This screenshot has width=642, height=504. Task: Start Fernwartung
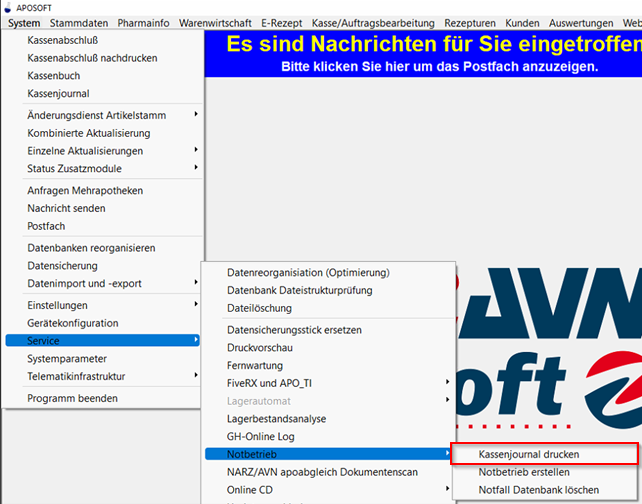328,366
